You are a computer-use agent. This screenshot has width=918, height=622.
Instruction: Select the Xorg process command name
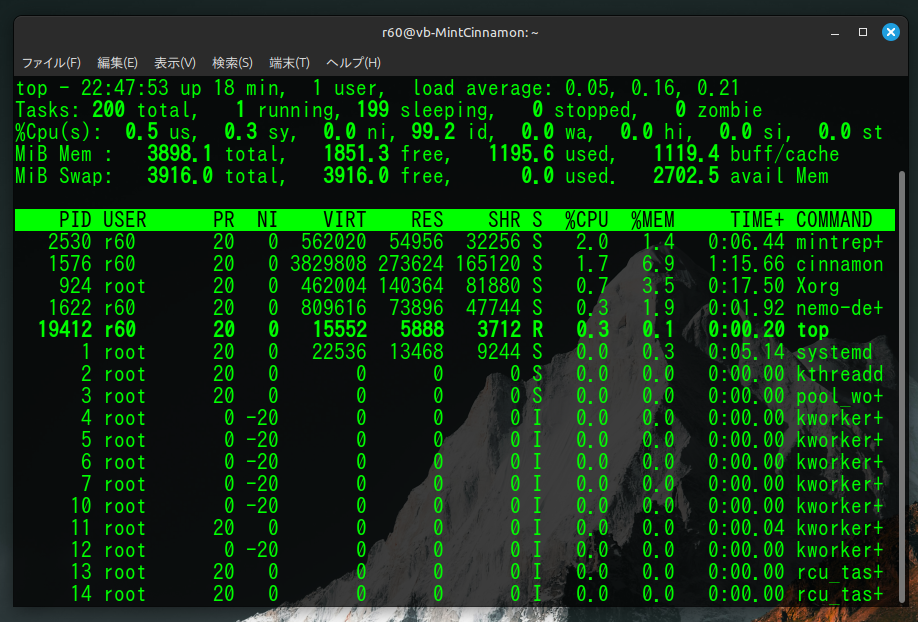coord(818,286)
